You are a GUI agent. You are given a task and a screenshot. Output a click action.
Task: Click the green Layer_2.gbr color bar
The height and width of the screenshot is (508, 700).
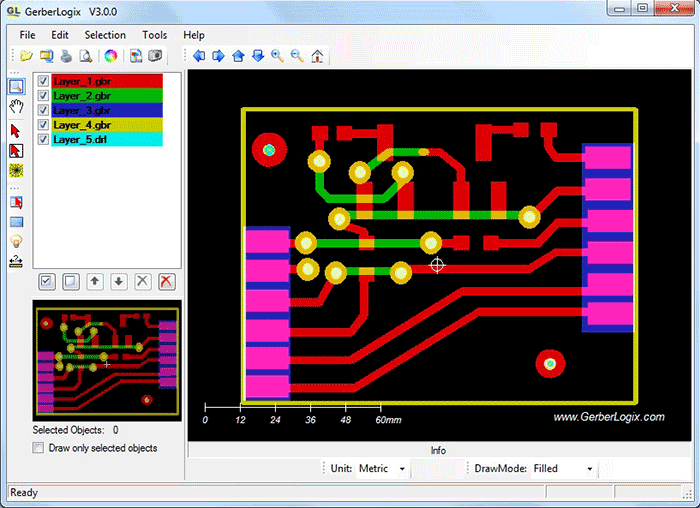tap(107, 96)
